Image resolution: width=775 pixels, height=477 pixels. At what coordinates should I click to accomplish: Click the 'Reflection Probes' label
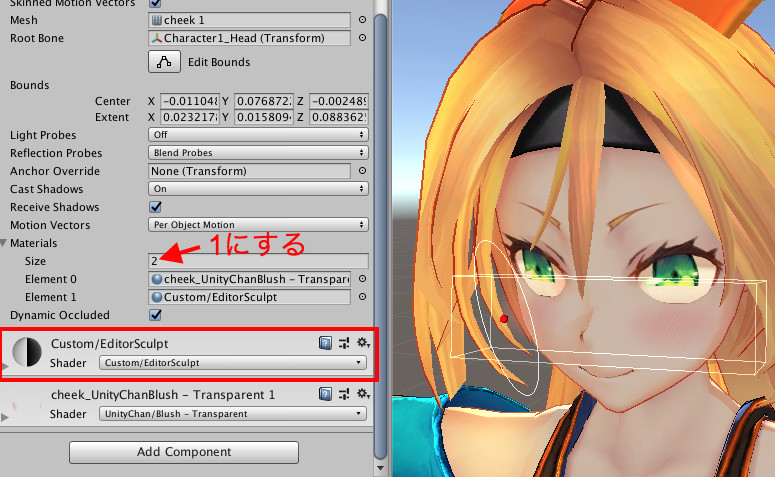tap(56, 153)
